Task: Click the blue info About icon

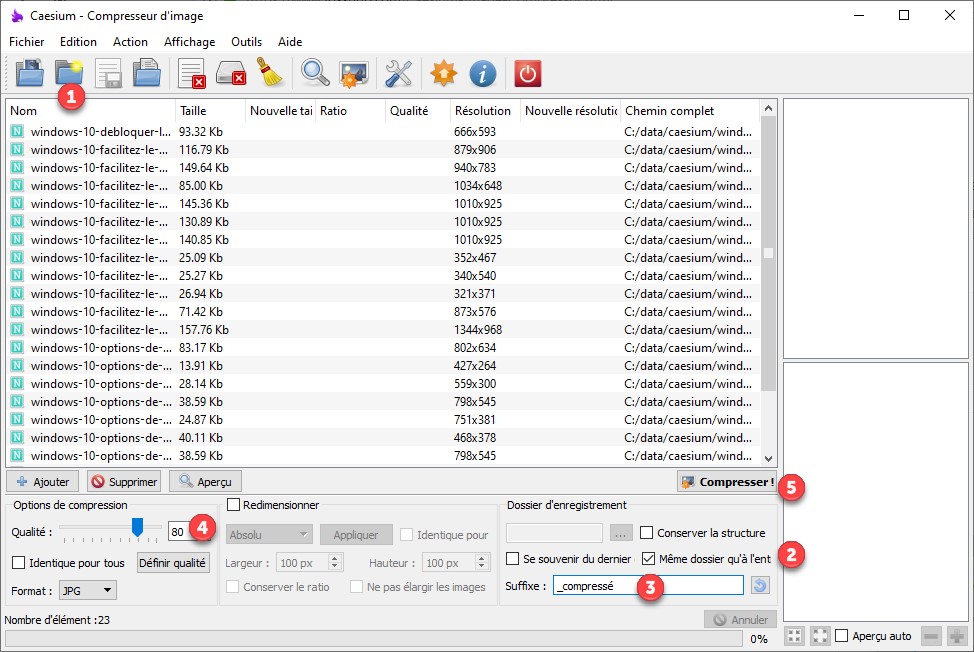Action: tap(483, 73)
